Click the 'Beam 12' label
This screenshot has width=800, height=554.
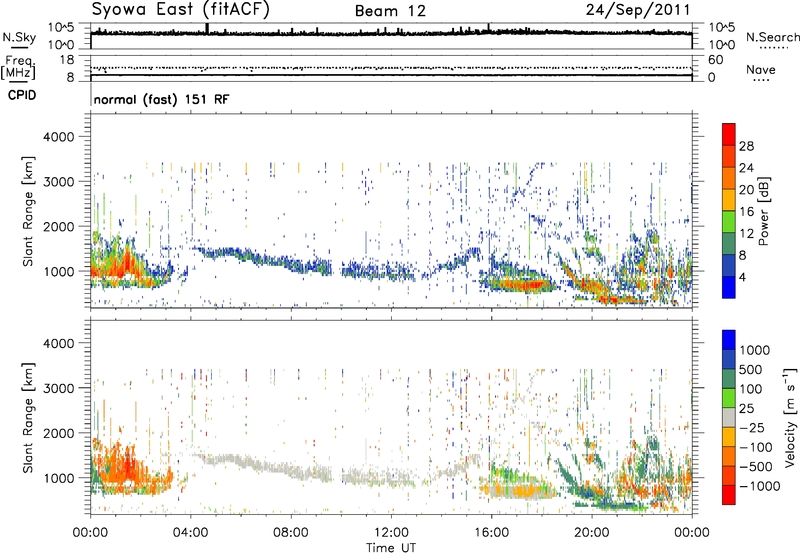click(390, 11)
